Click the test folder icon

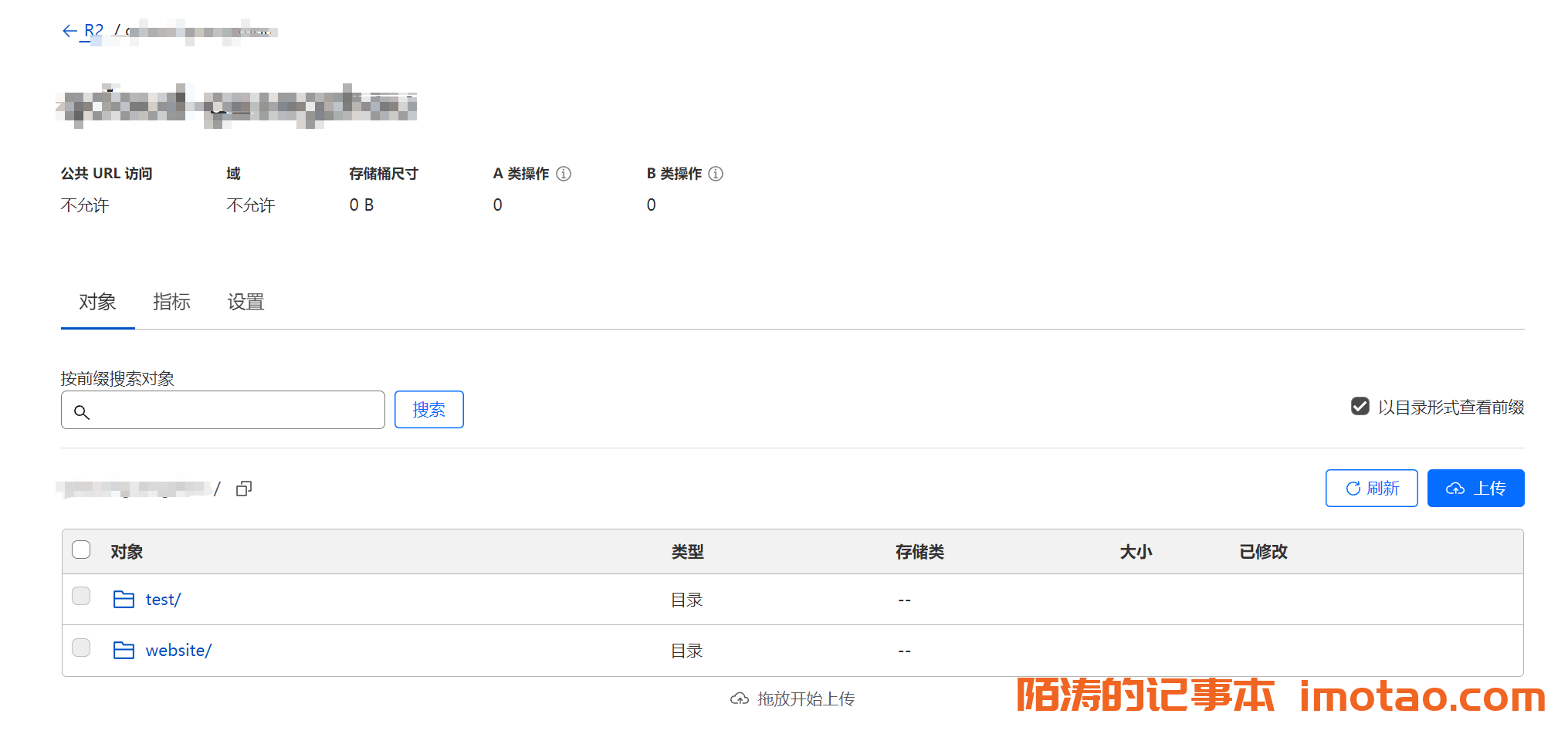124,600
